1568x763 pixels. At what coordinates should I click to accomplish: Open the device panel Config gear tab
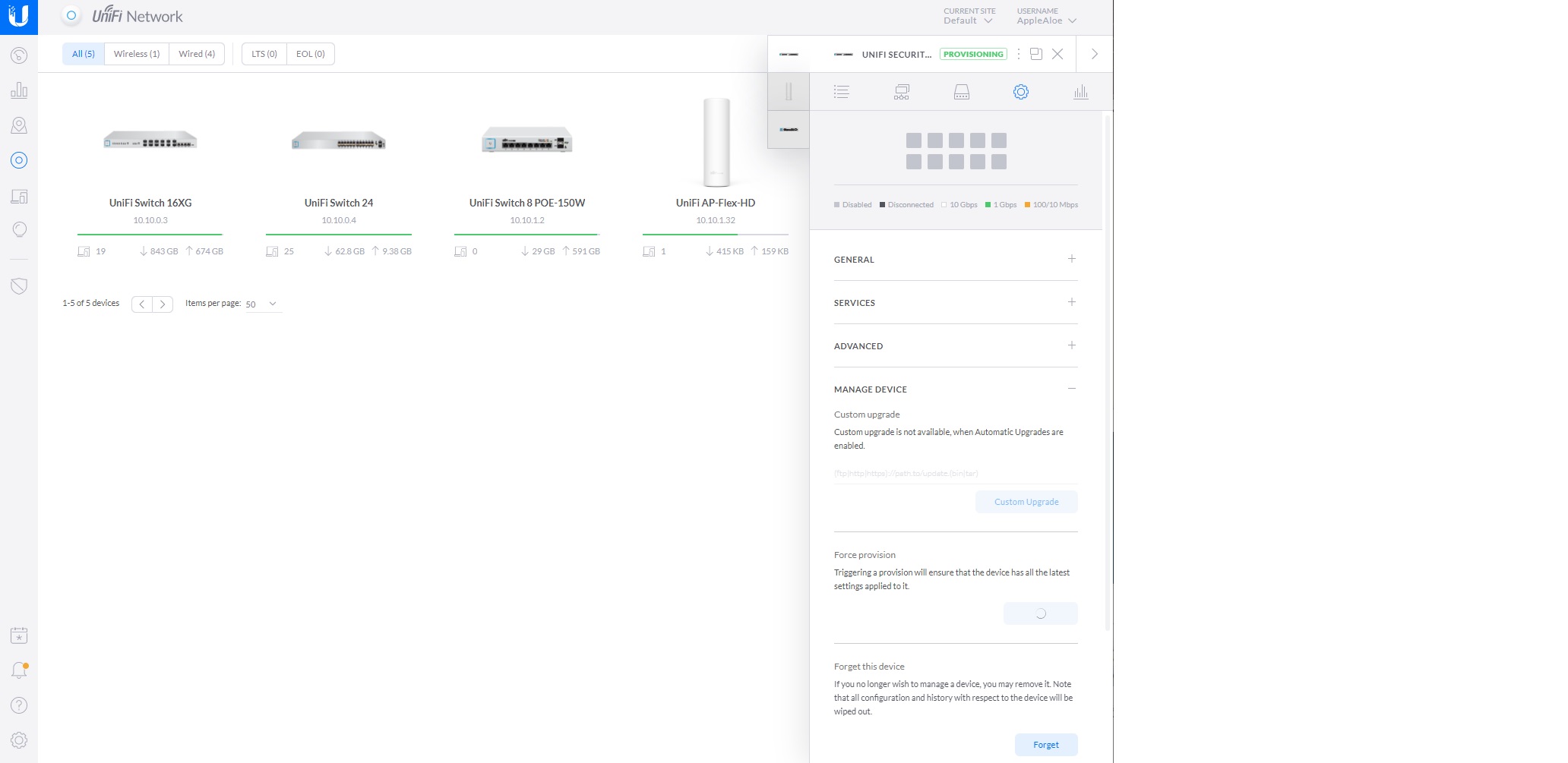pyautogui.click(x=1021, y=92)
